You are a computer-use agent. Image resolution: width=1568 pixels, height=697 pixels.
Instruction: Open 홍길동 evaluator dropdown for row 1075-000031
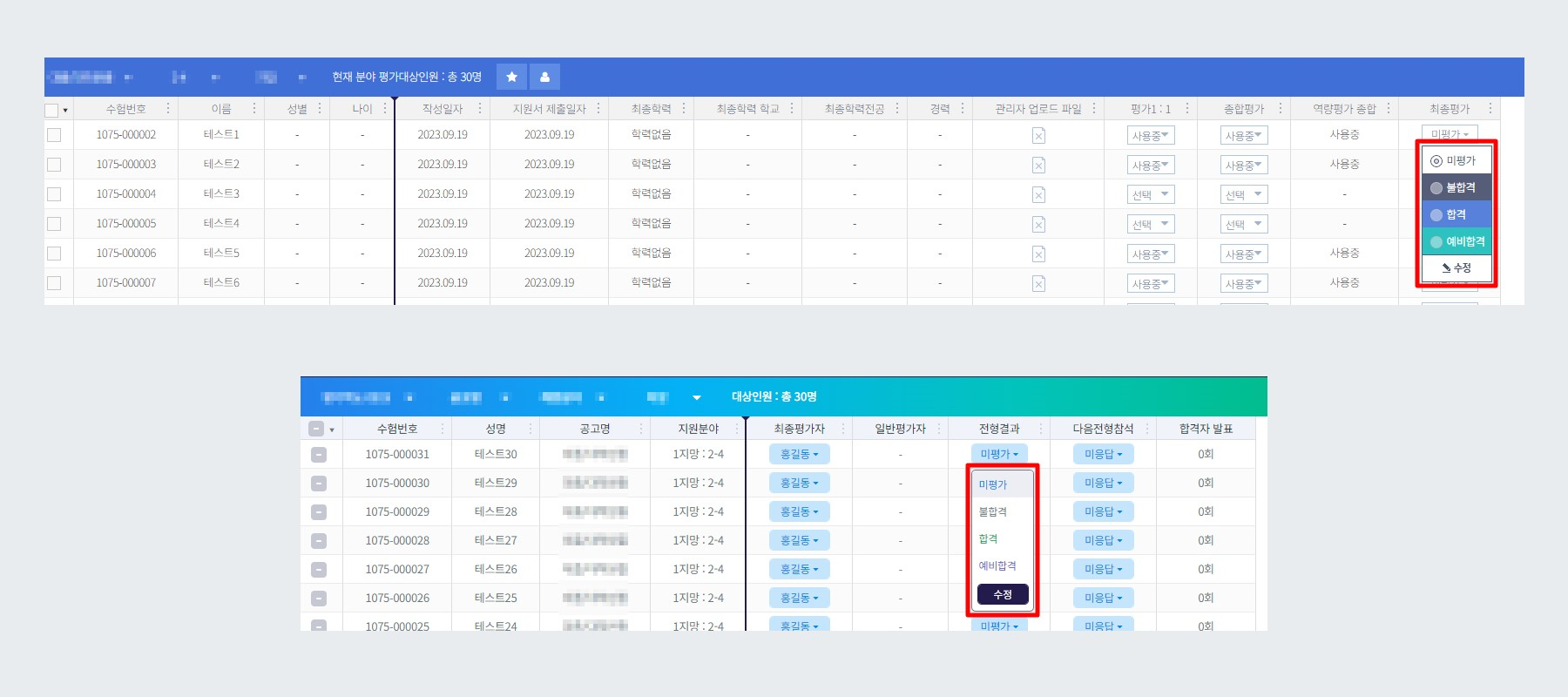pyautogui.click(x=799, y=454)
